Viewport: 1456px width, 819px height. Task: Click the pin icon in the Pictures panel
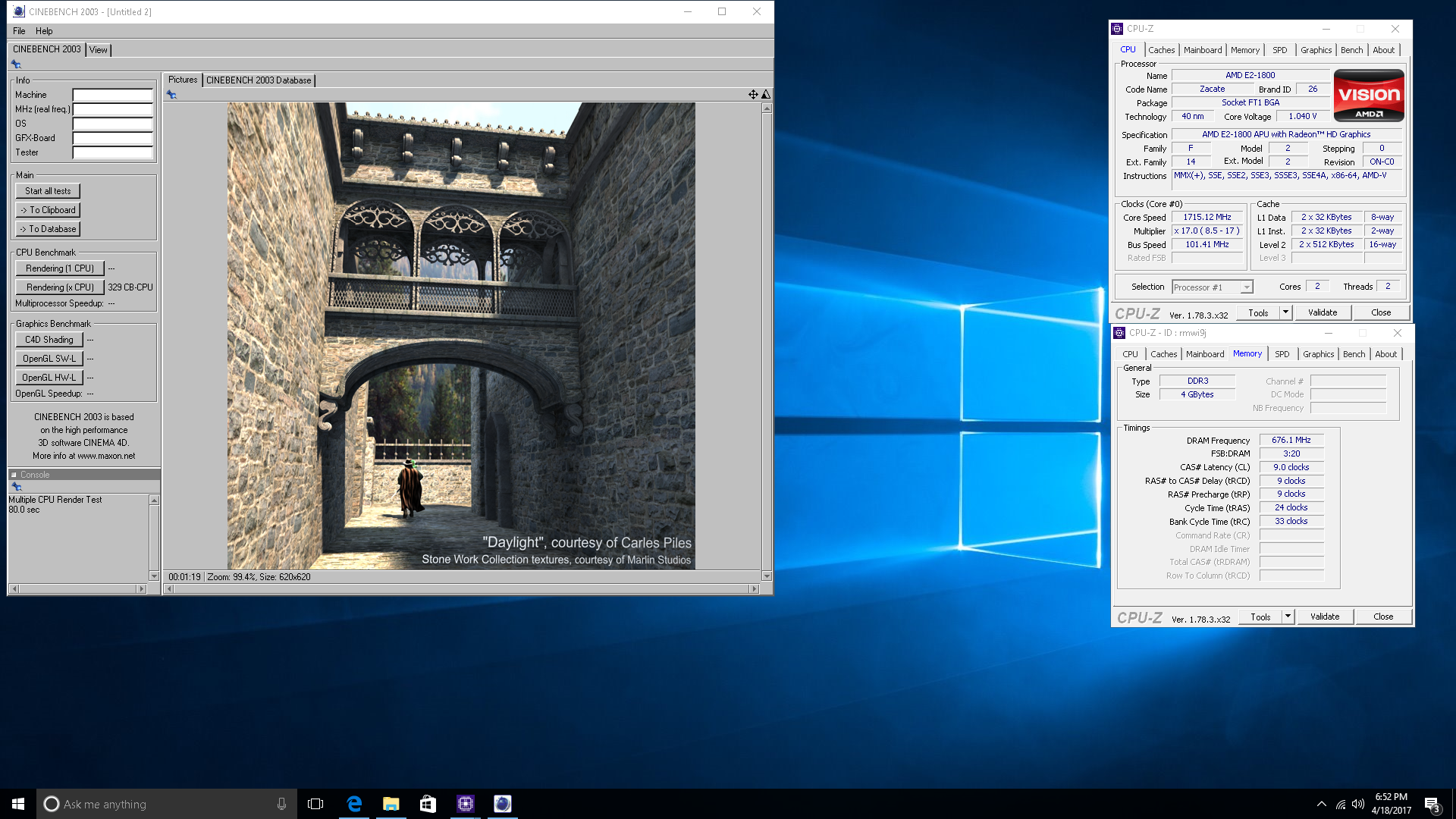pos(171,95)
